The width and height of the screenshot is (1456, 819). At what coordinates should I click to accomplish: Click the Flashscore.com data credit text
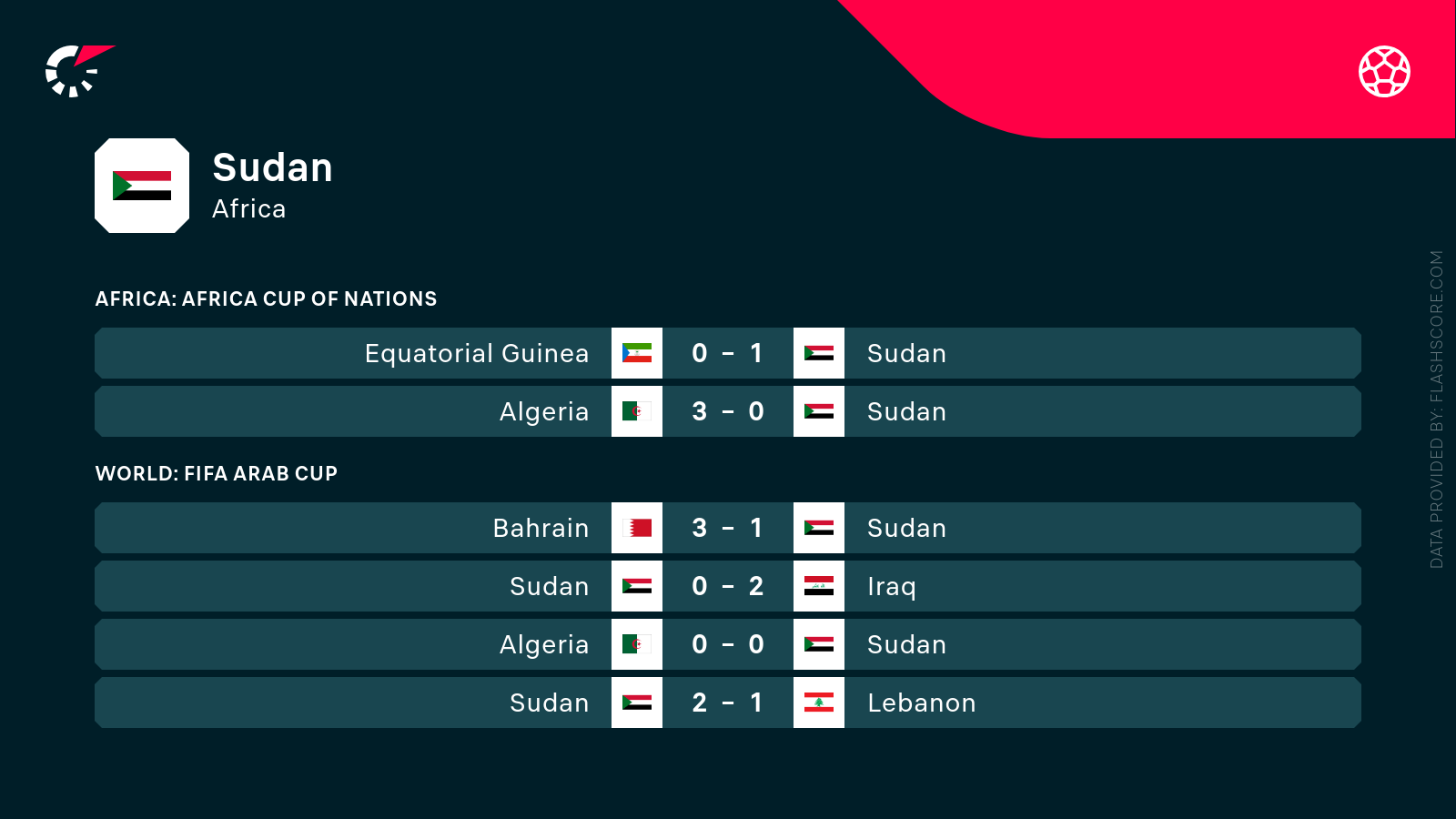1437,409
